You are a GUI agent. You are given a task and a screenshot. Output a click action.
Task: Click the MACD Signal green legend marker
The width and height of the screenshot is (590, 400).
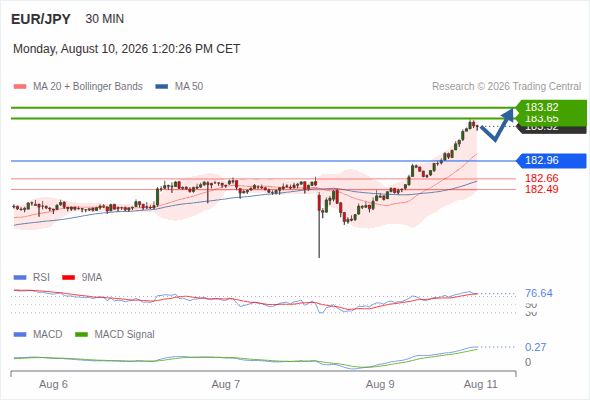coord(81,335)
